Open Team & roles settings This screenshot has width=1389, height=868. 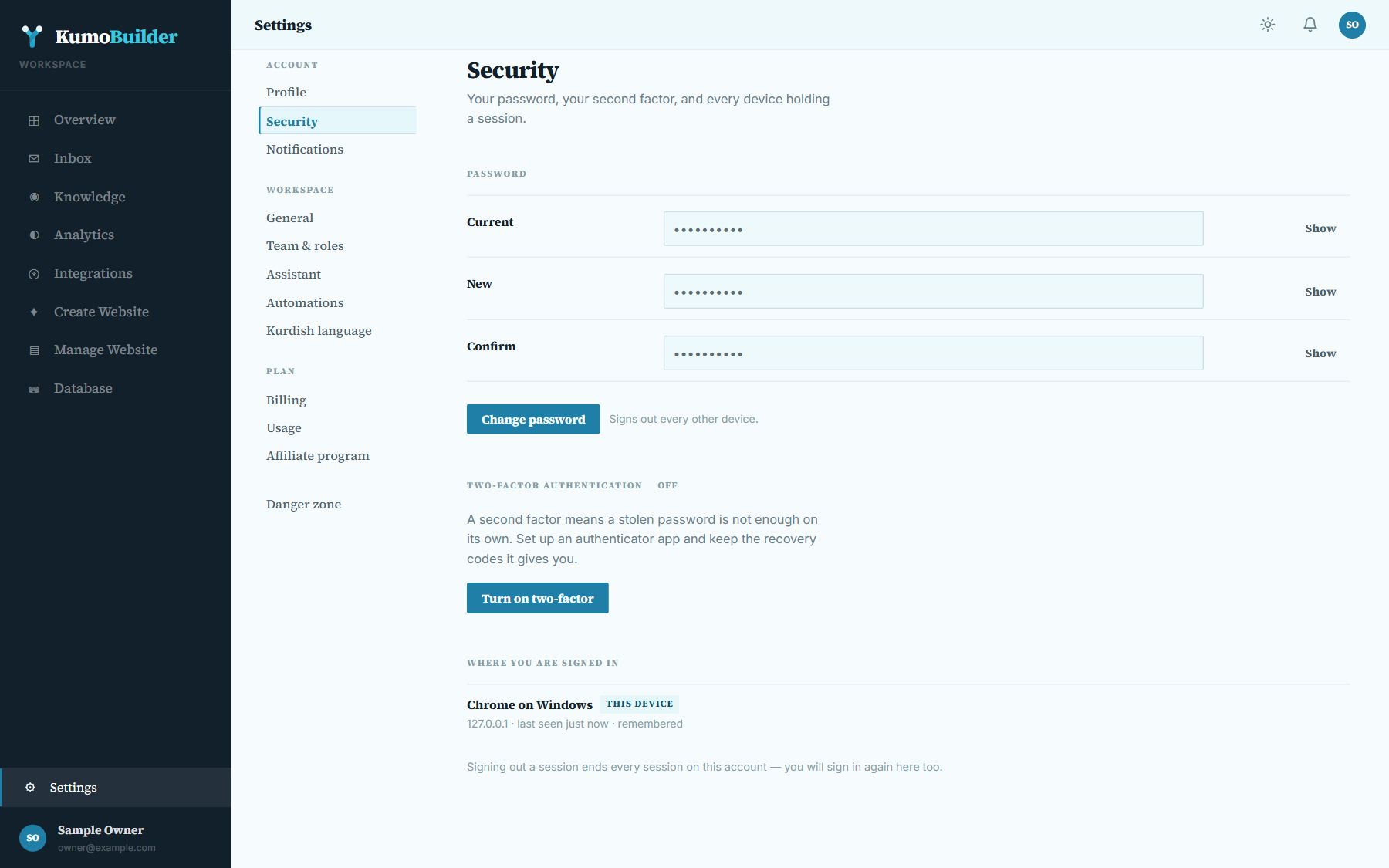(x=337, y=246)
